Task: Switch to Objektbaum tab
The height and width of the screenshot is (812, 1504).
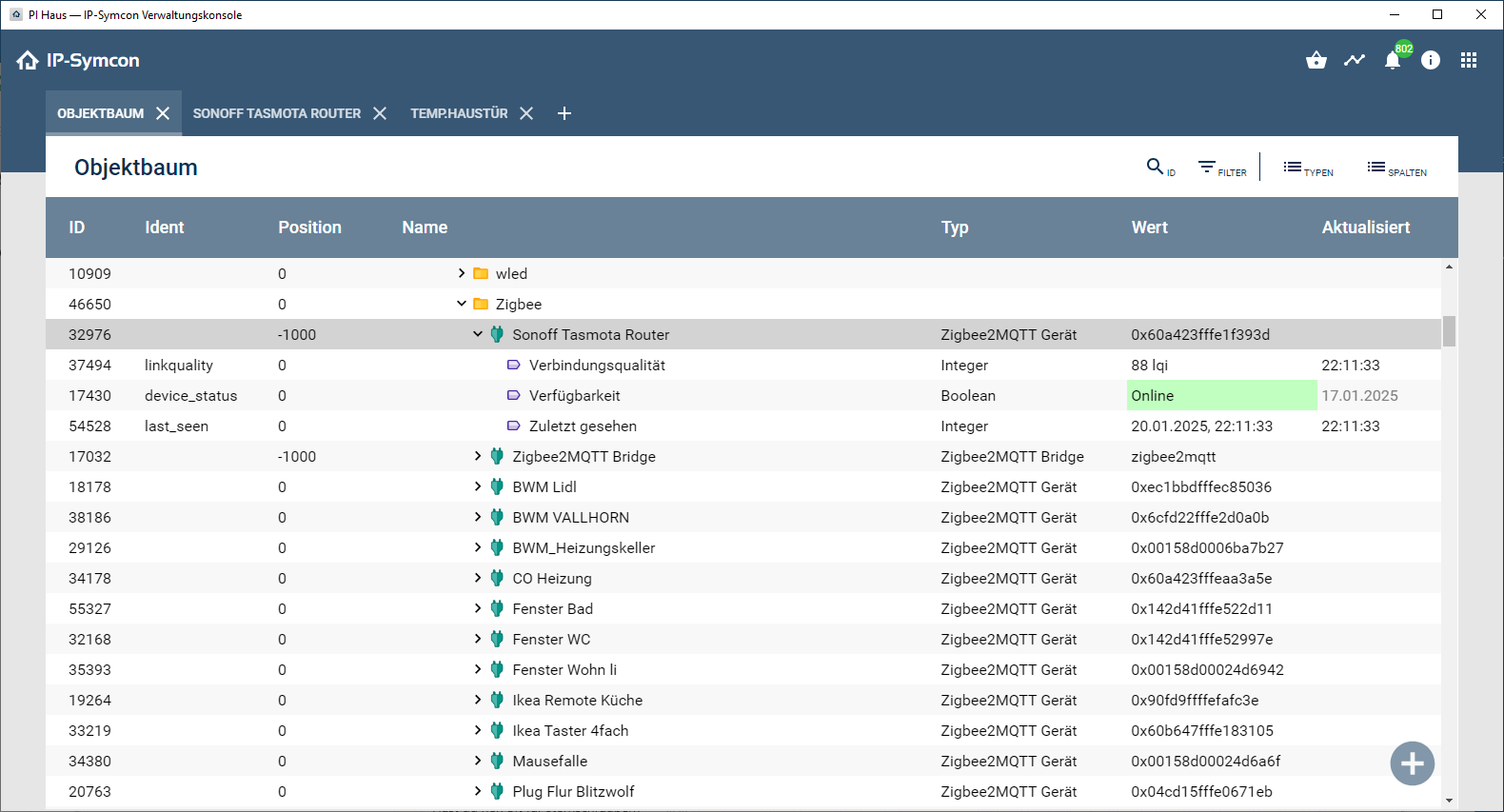Action: click(100, 113)
